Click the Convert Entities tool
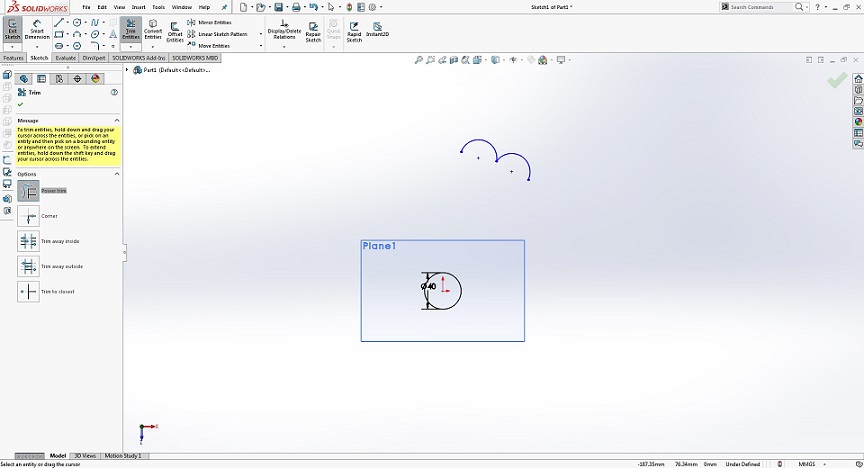The image size is (864, 468). coord(153,30)
